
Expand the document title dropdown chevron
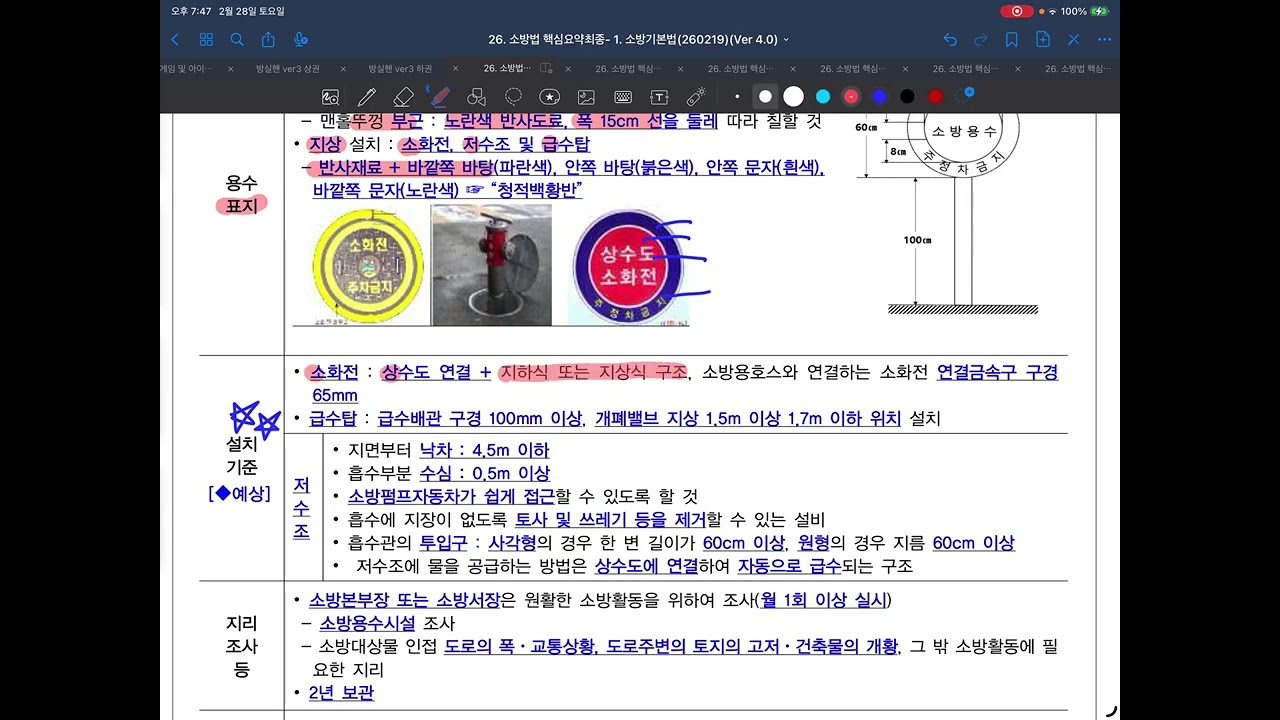[786, 40]
